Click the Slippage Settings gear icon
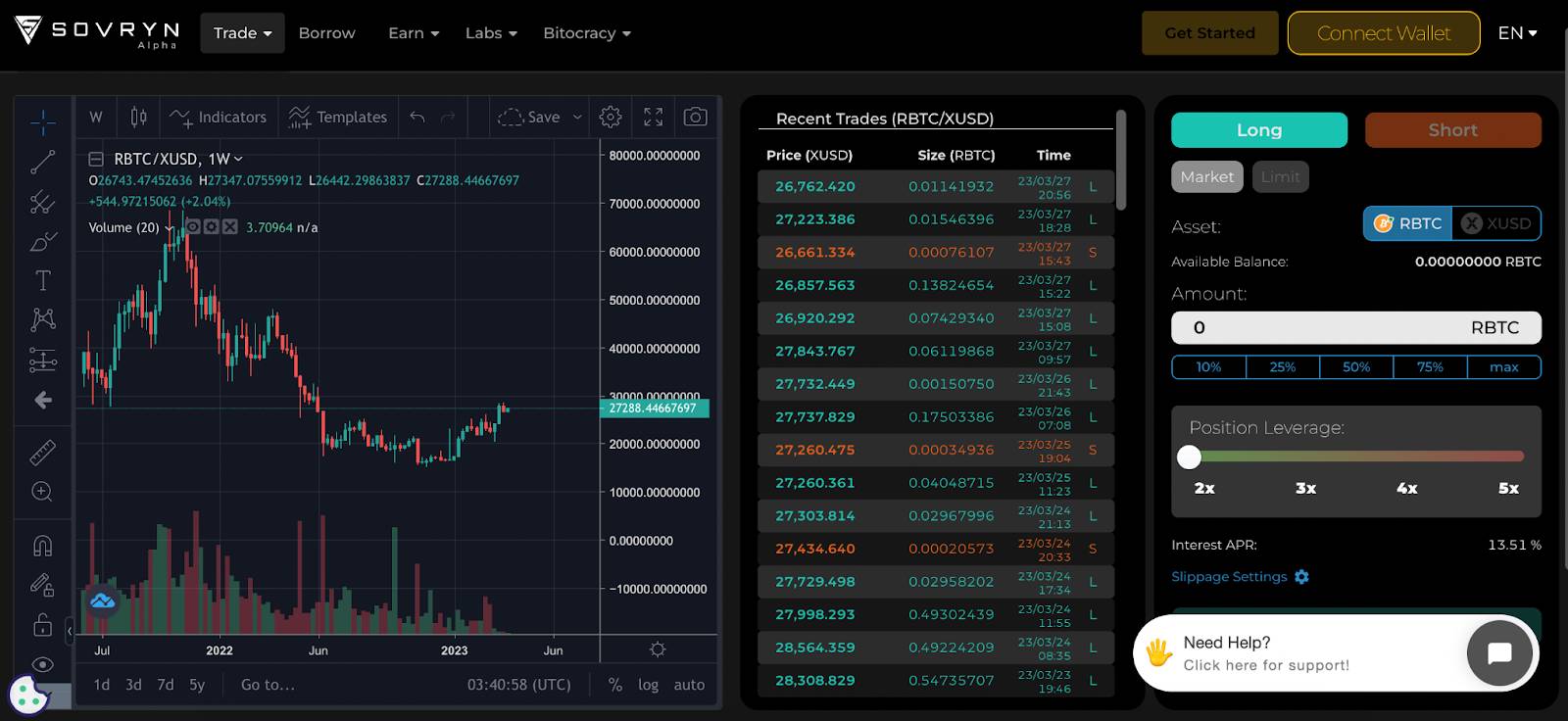This screenshot has height=721, width=1568. point(1301,577)
